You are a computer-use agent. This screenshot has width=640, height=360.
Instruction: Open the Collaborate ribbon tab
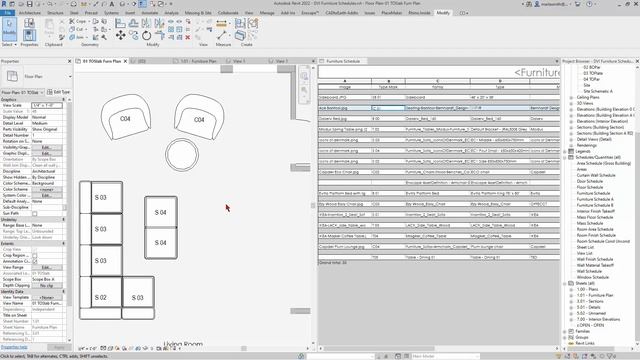tap(228, 13)
